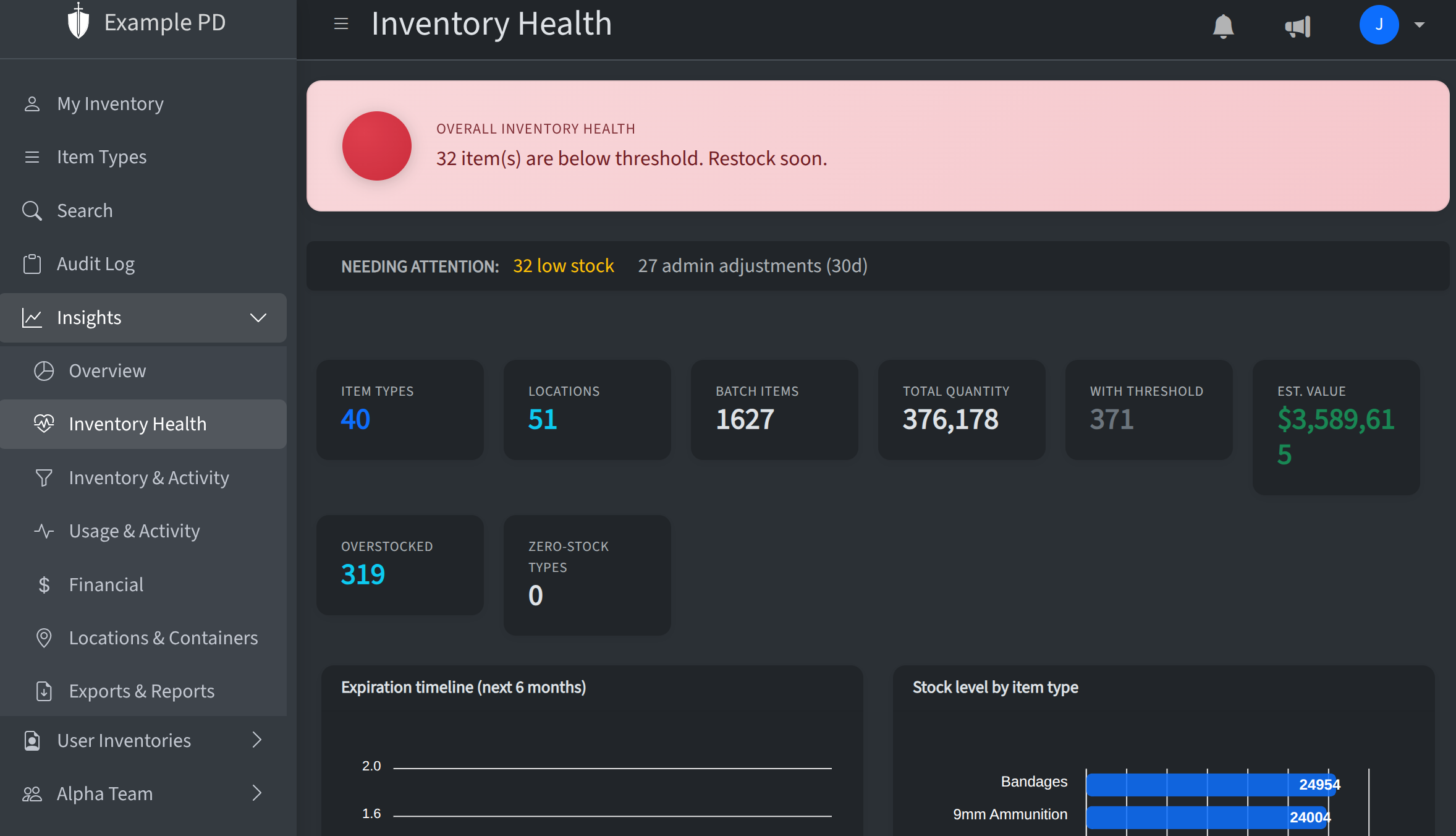Expand the User Inventories section
The width and height of the screenshot is (1456, 836).
coord(258,740)
